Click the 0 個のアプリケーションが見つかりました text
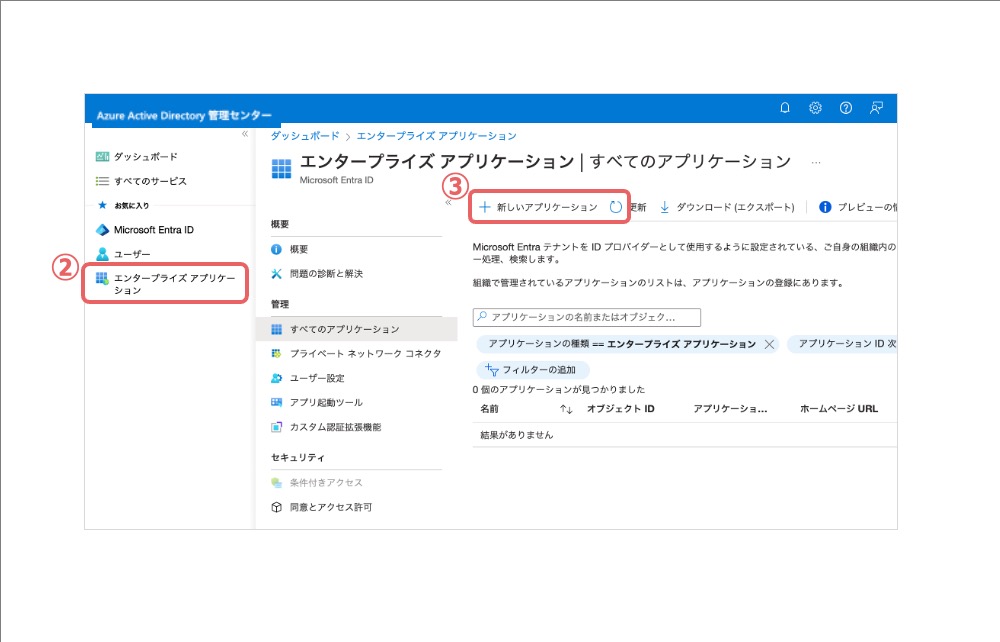 tap(559, 390)
